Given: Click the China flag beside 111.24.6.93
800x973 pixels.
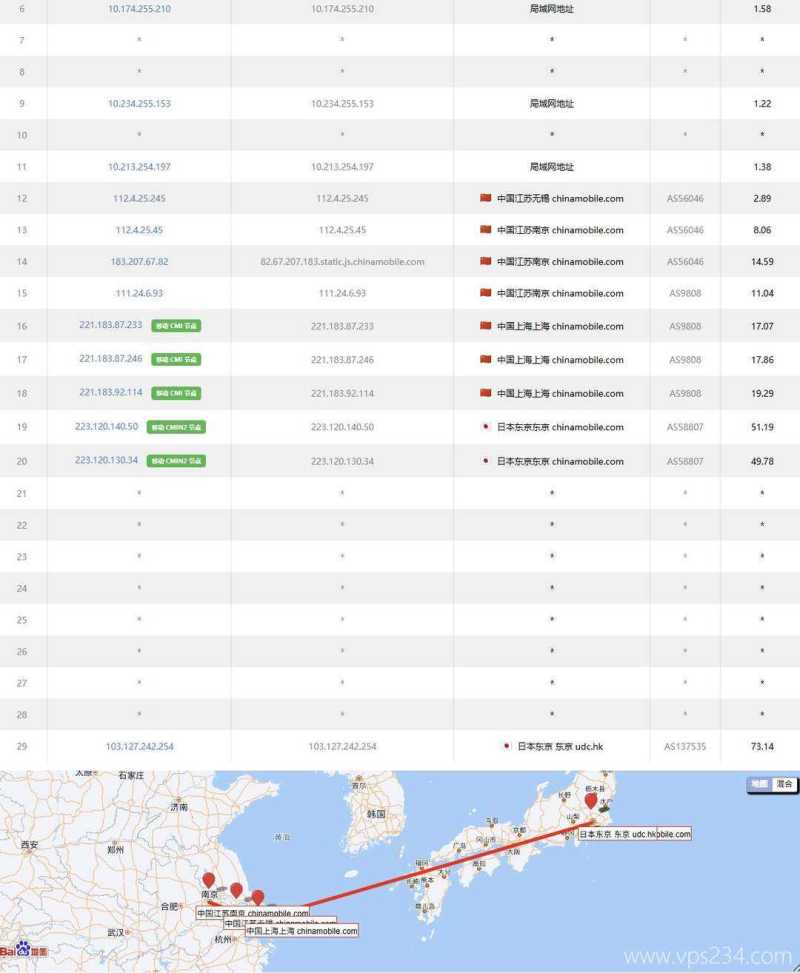Looking at the screenshot, I should point(487,293).
